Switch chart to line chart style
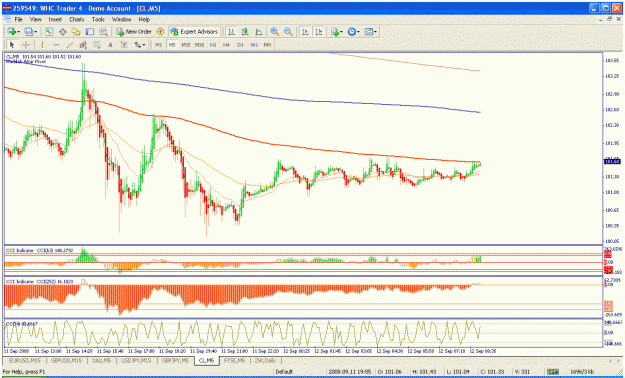 pos(259,32)
